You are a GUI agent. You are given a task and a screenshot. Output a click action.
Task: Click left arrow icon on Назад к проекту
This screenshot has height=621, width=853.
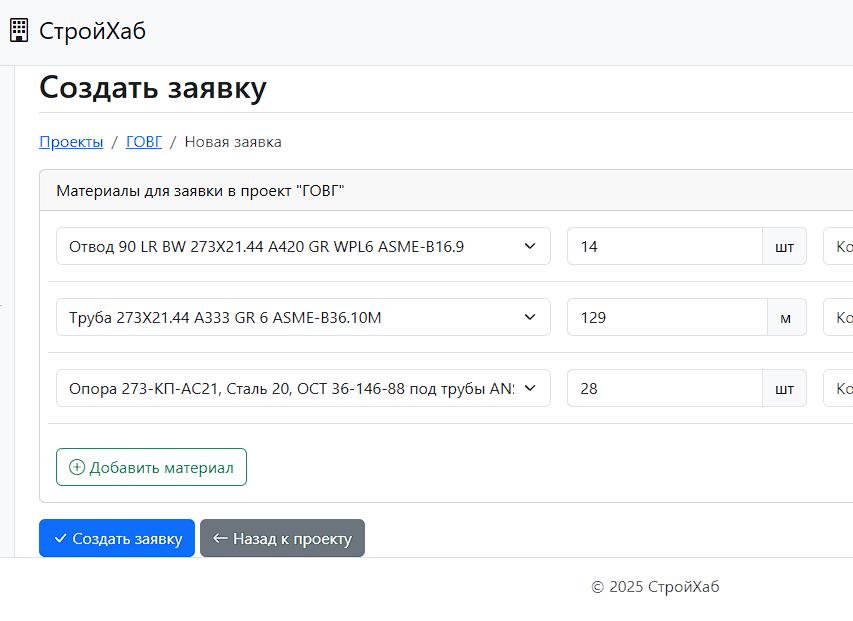click(220, 538)
